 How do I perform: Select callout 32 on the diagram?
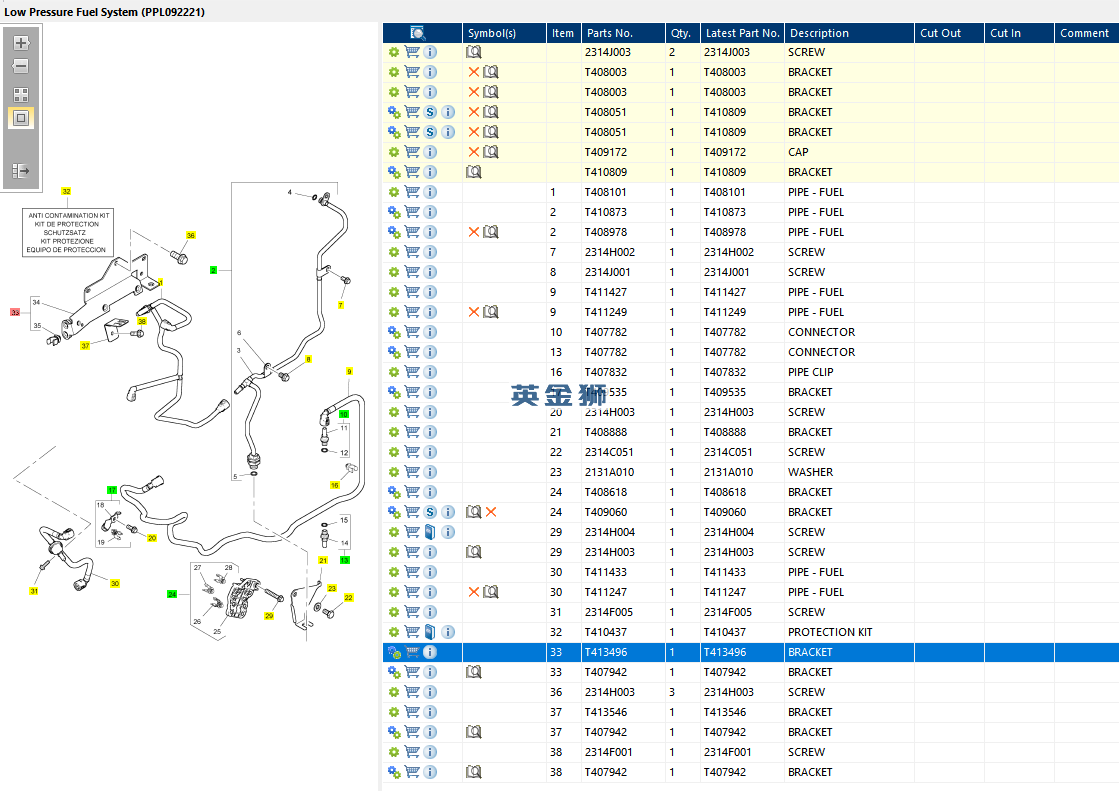[x=67, y=190]
